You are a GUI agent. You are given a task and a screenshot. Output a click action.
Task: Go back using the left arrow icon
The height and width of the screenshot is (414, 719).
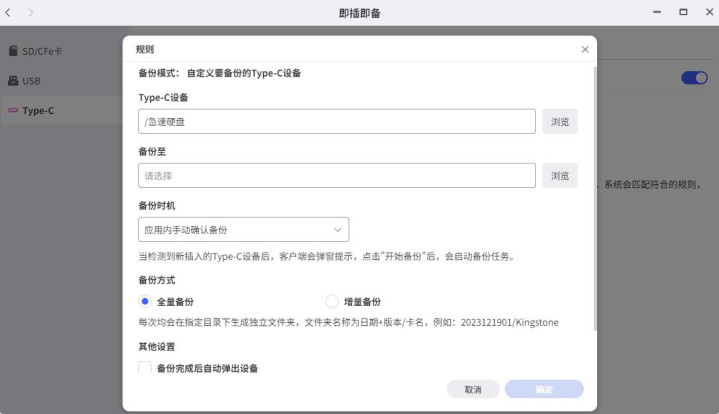pos(11,13)
